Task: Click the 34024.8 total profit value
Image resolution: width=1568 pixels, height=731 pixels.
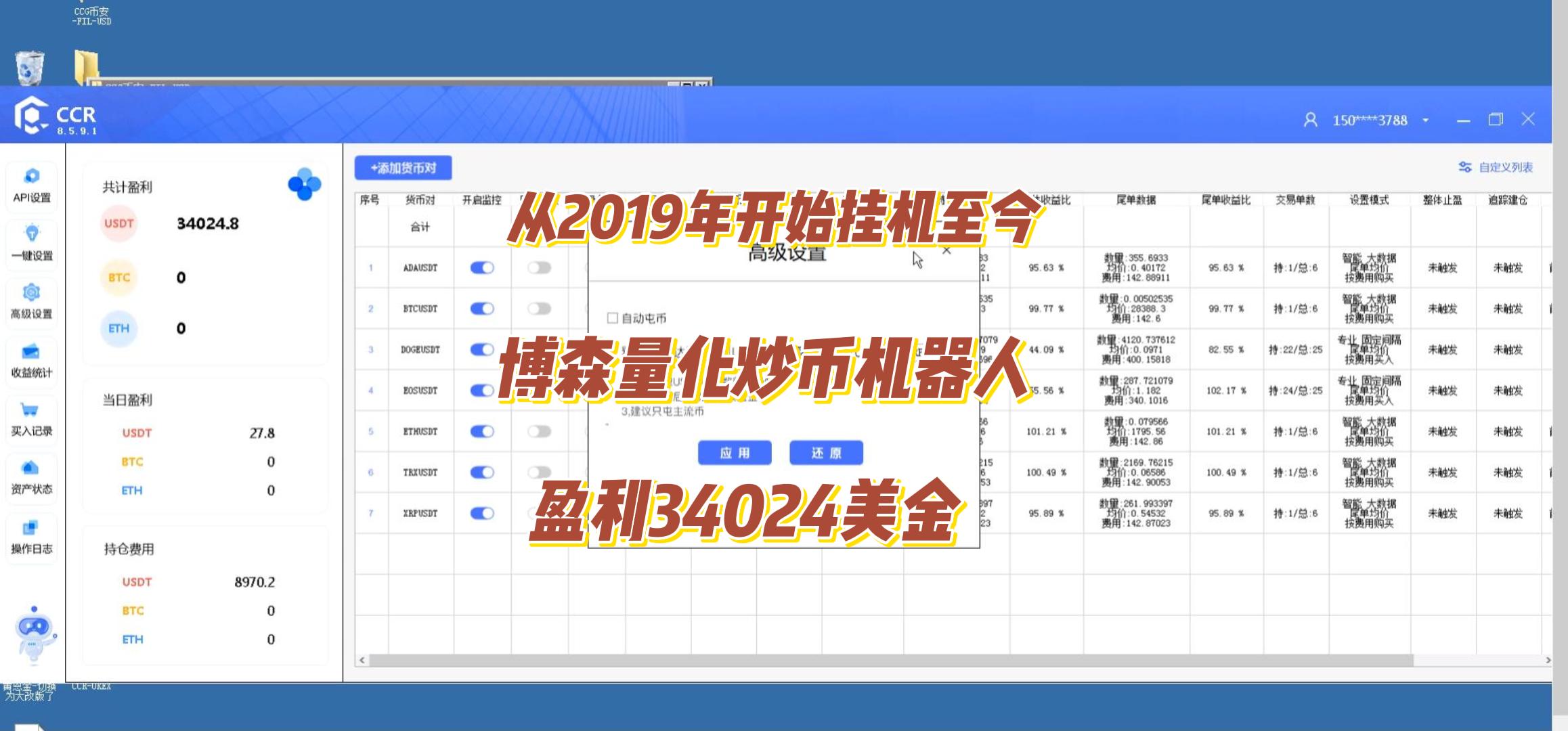Action: coord(208,223)
